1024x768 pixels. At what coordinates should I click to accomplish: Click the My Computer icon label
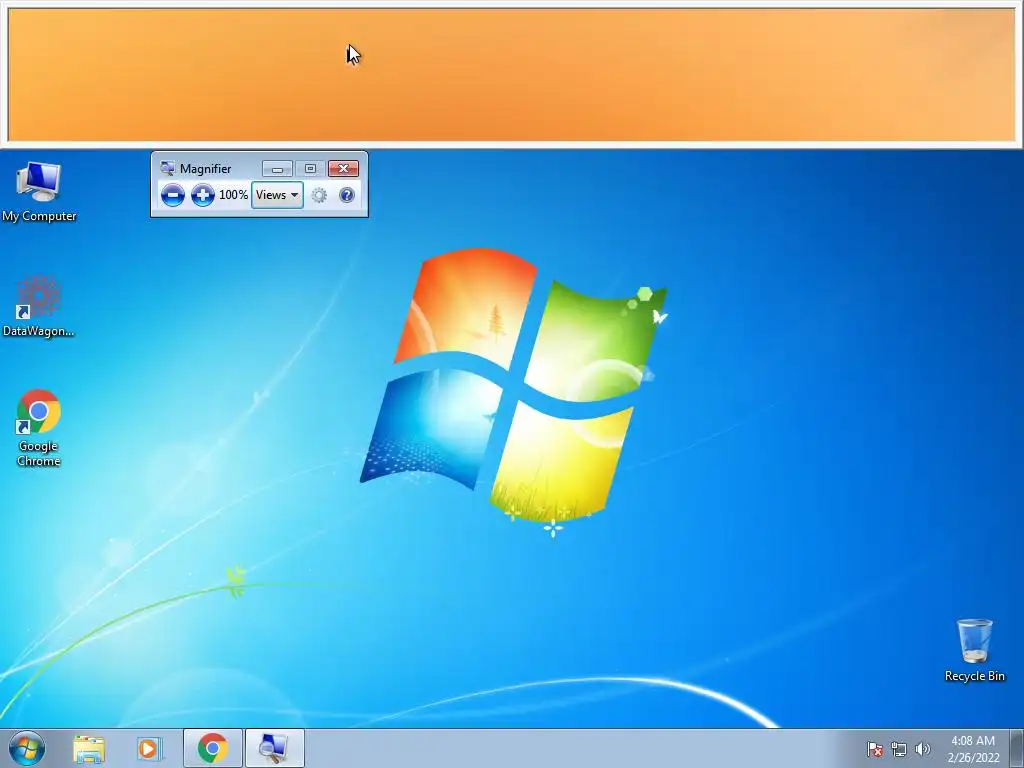coord(39,216)
